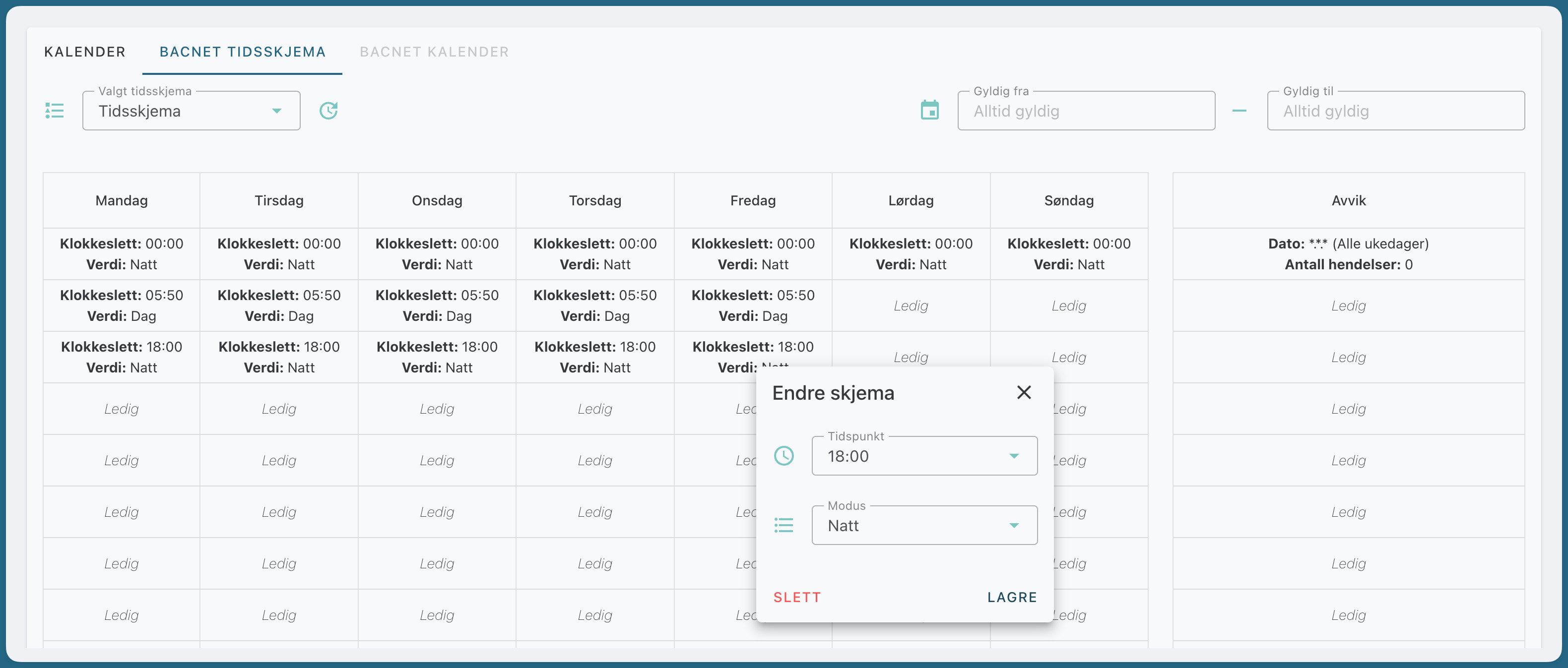Viewport: 1568px width, 668px height.
Task: Expand the Tidspunkt 18:00 dropdown
Action: [x=924, y=456]
